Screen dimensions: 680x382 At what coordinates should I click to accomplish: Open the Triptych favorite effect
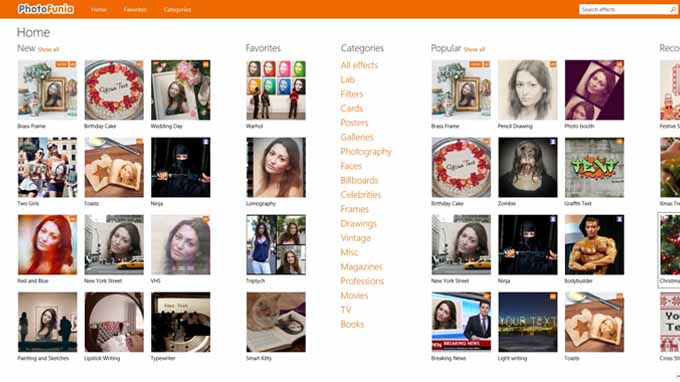276,245
